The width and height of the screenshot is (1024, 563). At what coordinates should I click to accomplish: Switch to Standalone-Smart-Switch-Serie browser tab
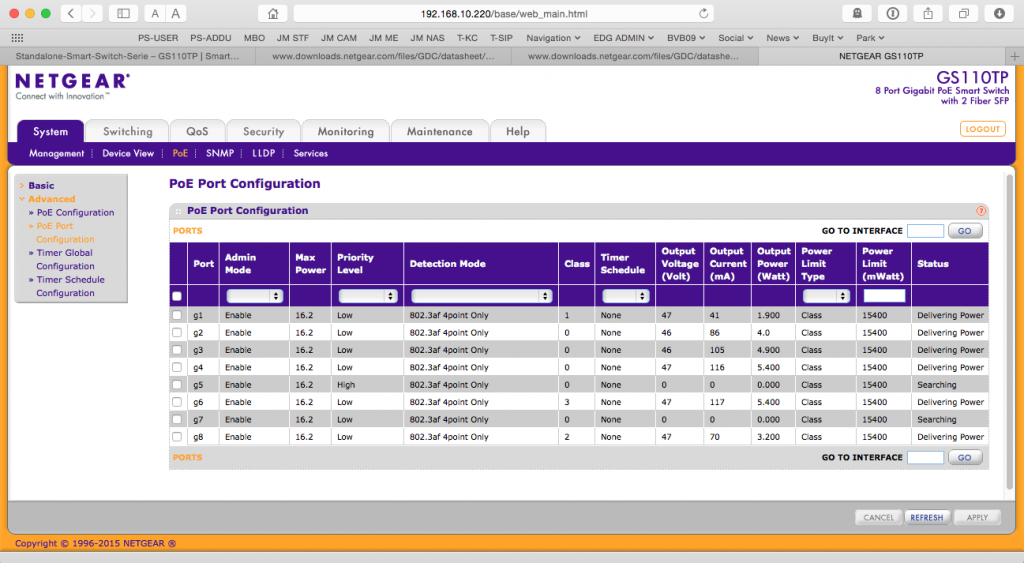(127, 56)
